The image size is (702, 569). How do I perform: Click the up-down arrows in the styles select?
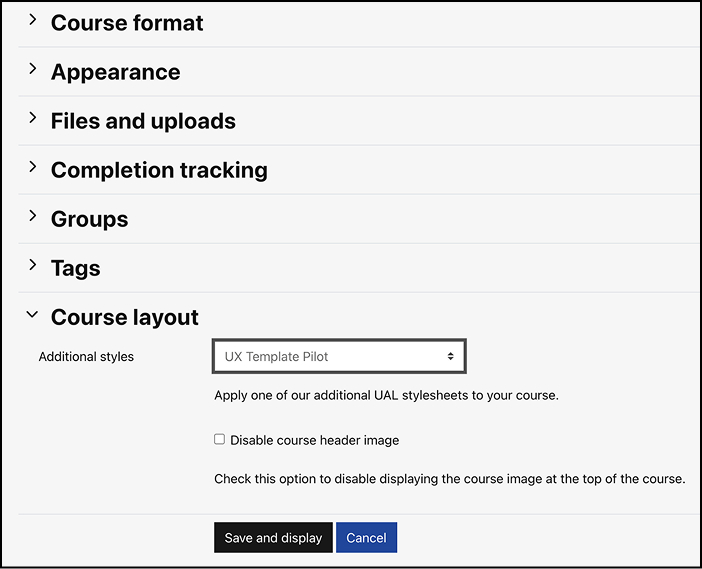coord(451,356)
